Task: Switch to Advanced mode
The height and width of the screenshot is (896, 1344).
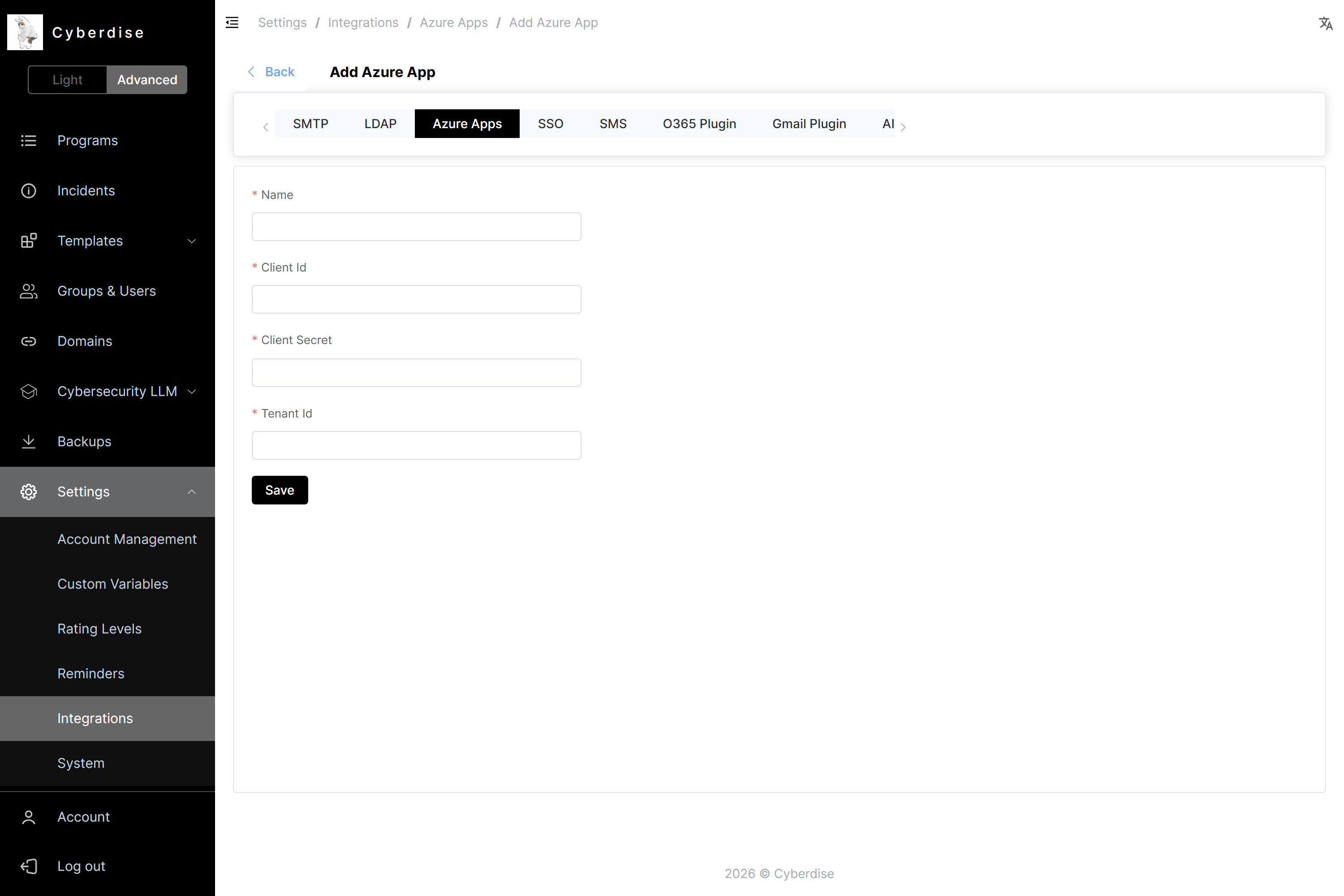Action: click(147, 79)
